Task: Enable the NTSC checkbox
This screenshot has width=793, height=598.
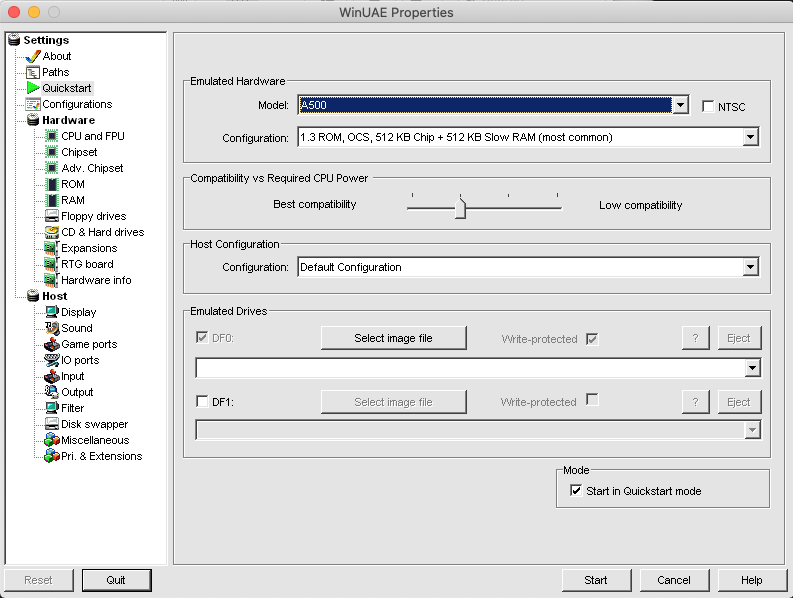Action: point(709,107)
